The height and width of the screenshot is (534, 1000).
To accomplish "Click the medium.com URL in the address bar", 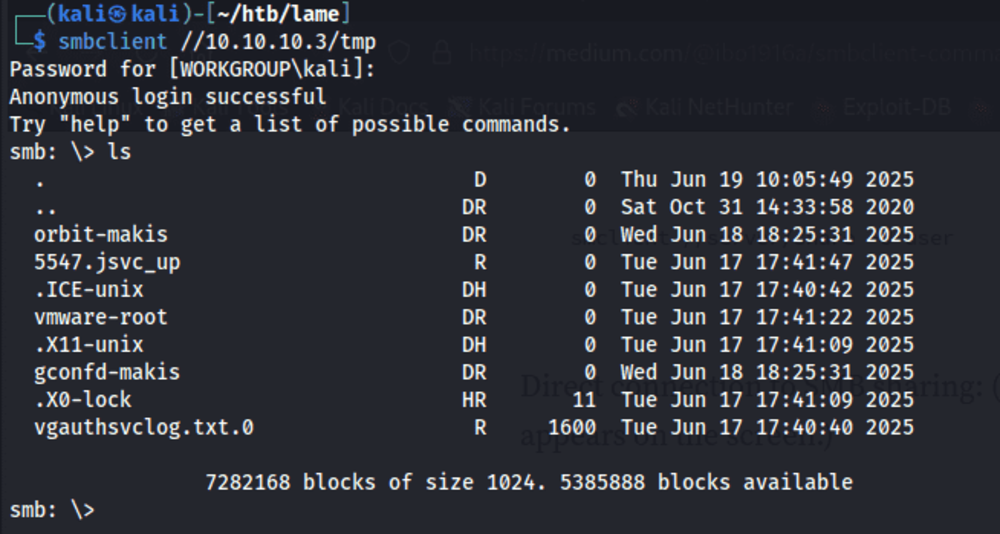I will coord(733,52).
